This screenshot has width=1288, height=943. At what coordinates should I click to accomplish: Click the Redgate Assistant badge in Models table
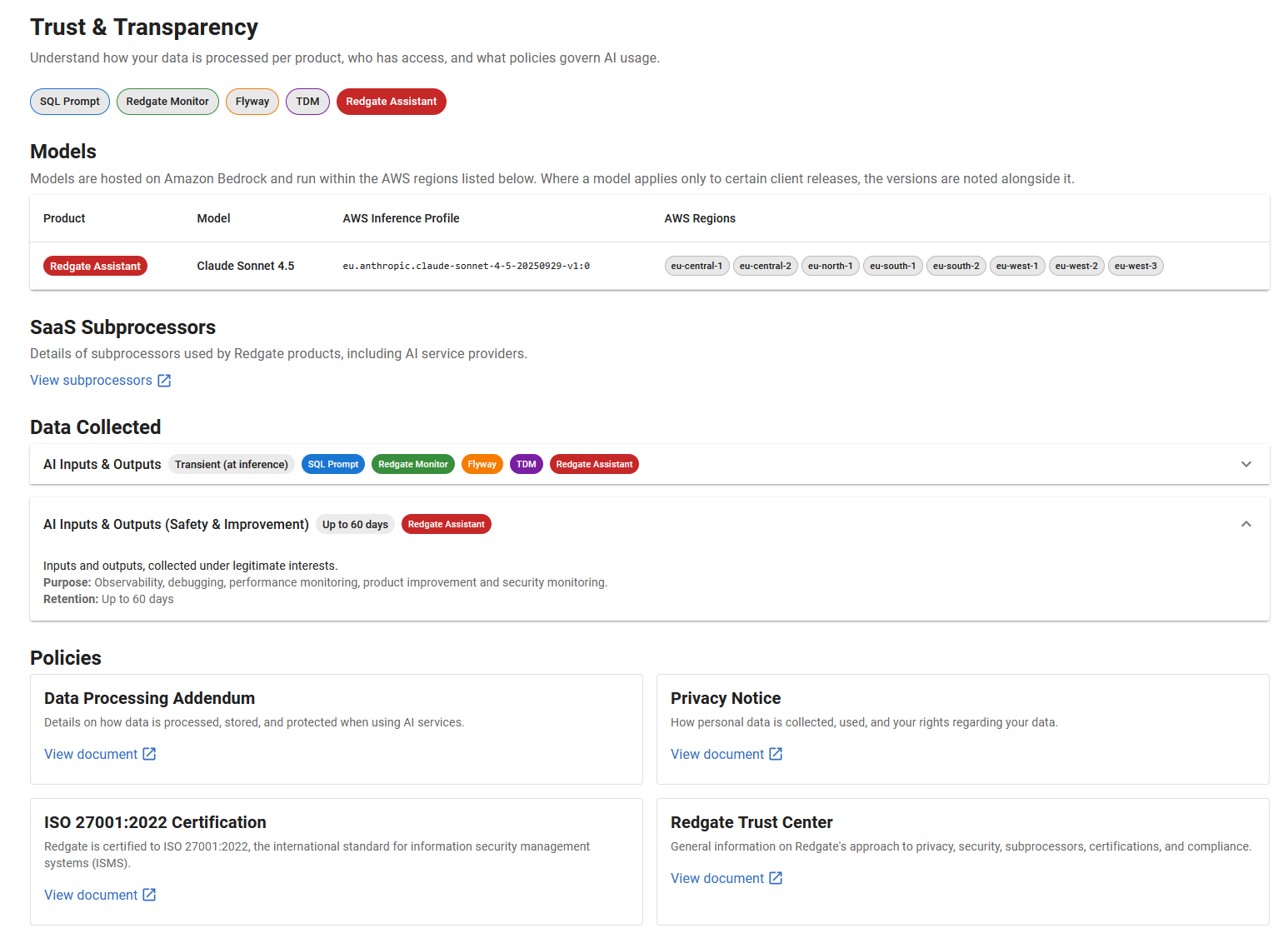pos(95,267)
